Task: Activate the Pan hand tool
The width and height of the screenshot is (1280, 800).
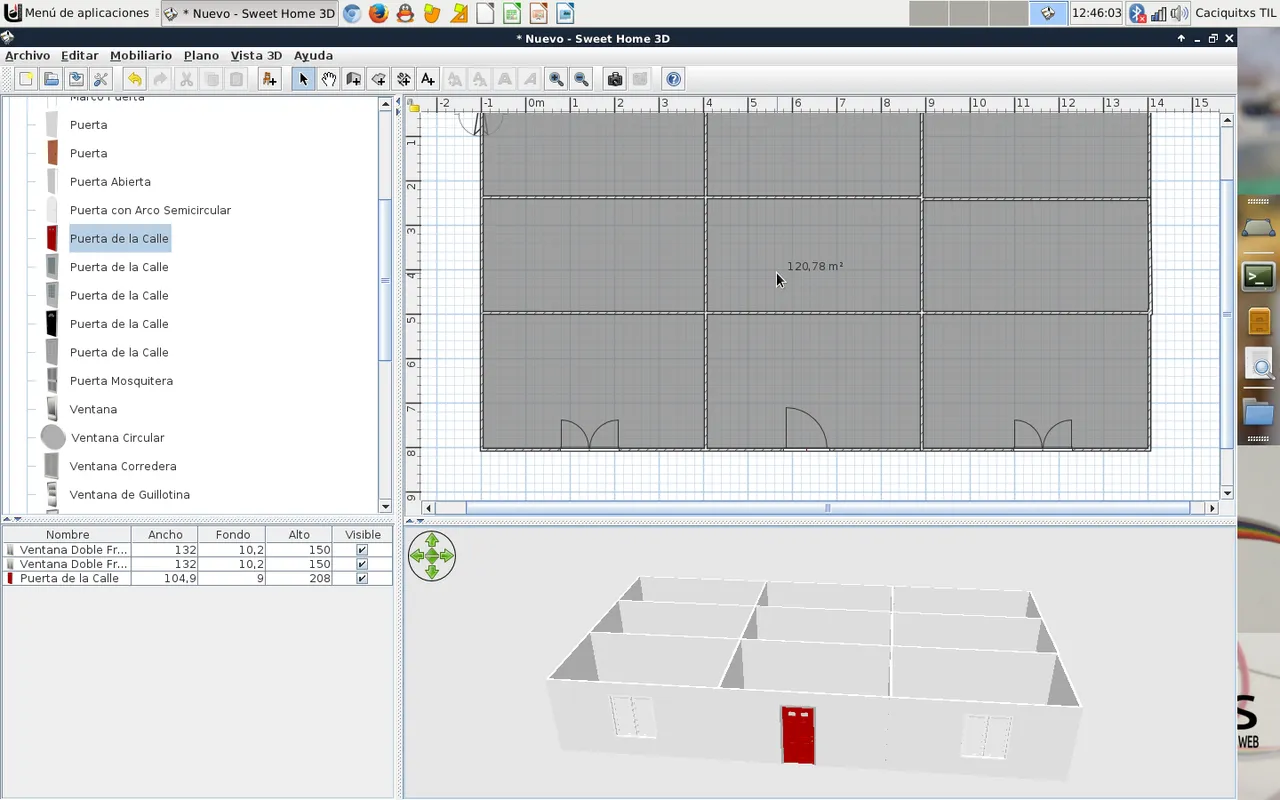Action: click(x=328, y=79)
